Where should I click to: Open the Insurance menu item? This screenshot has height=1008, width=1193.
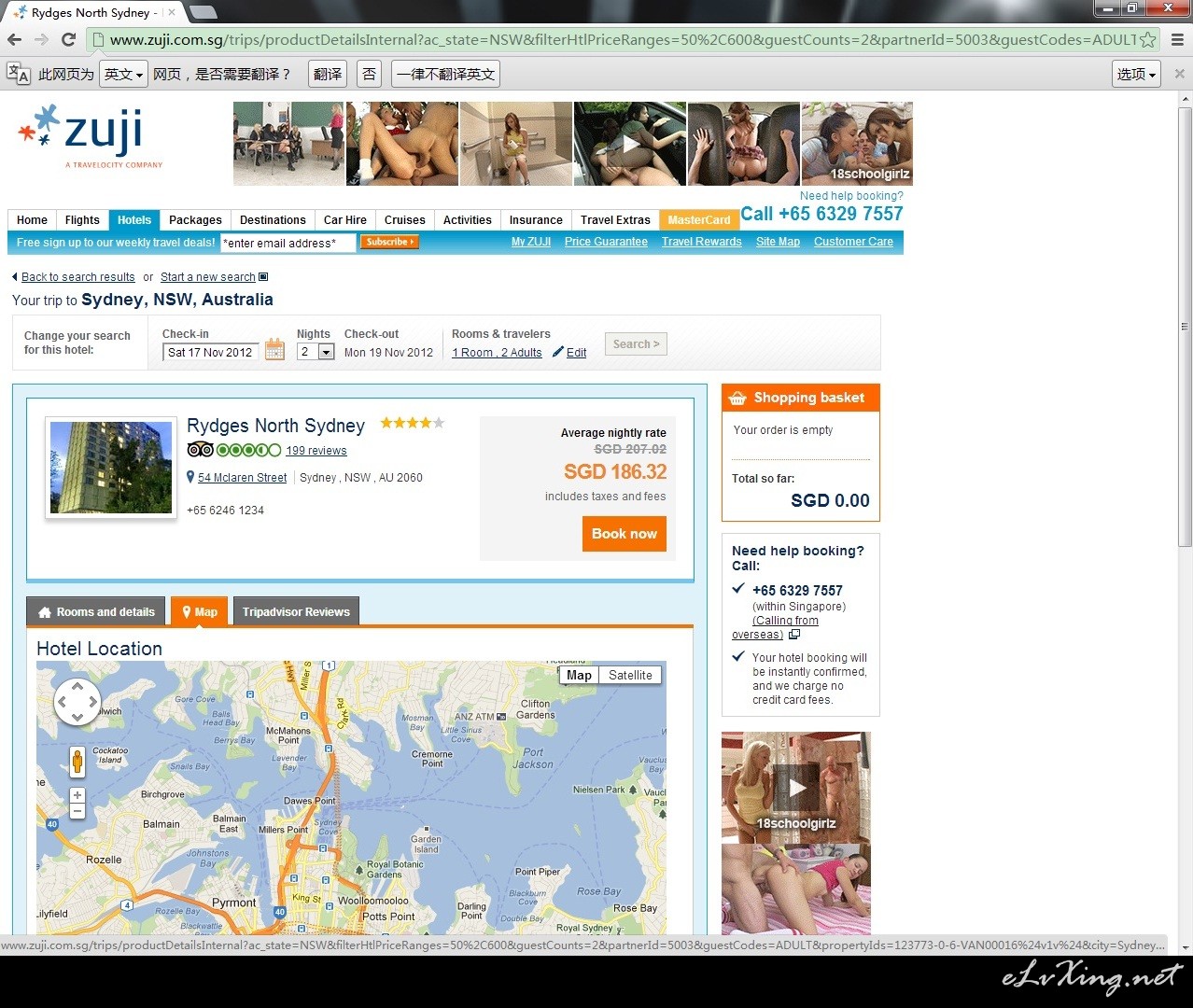(536, 220)
